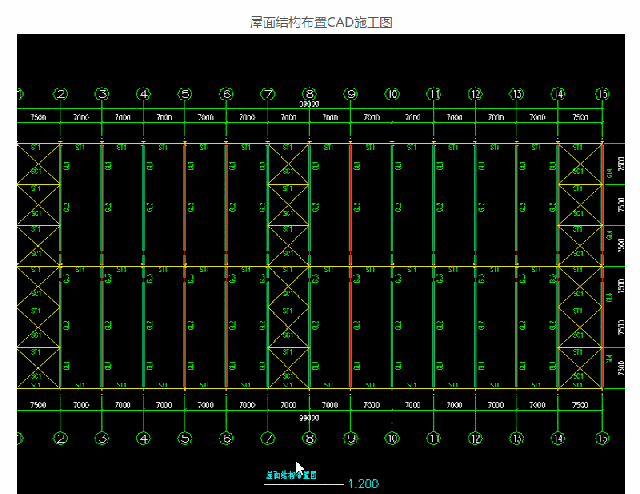Image resolution: width=640 pixels, height=494 pixels.
Task: Select top 7000 dimension between axes 6 and 7
Action: [247, 117]
